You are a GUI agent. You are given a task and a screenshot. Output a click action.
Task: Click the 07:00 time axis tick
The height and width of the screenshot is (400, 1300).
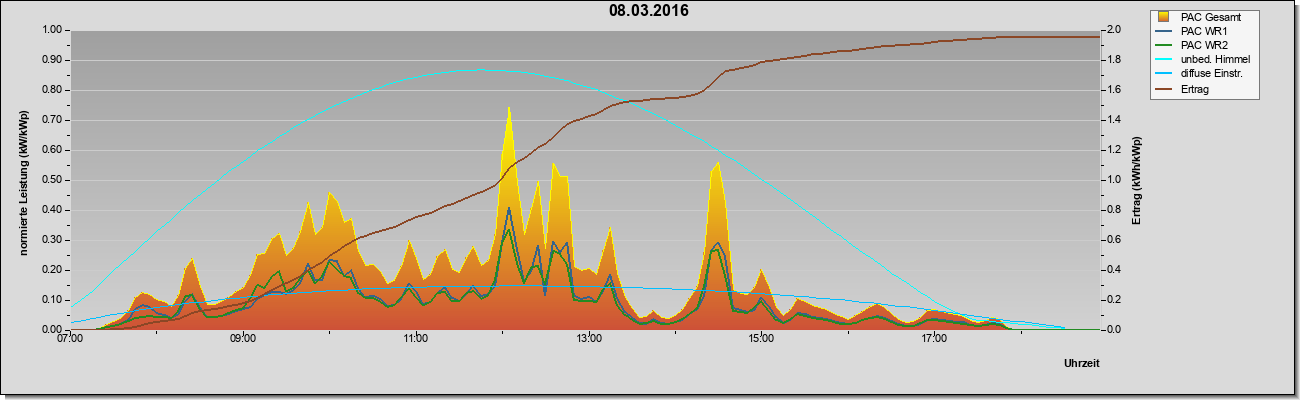70,340
